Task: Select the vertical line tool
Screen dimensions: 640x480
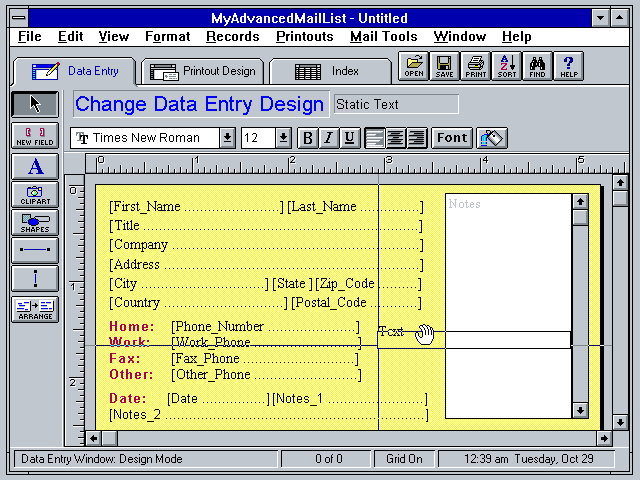Action: click(x=35, y=278)
